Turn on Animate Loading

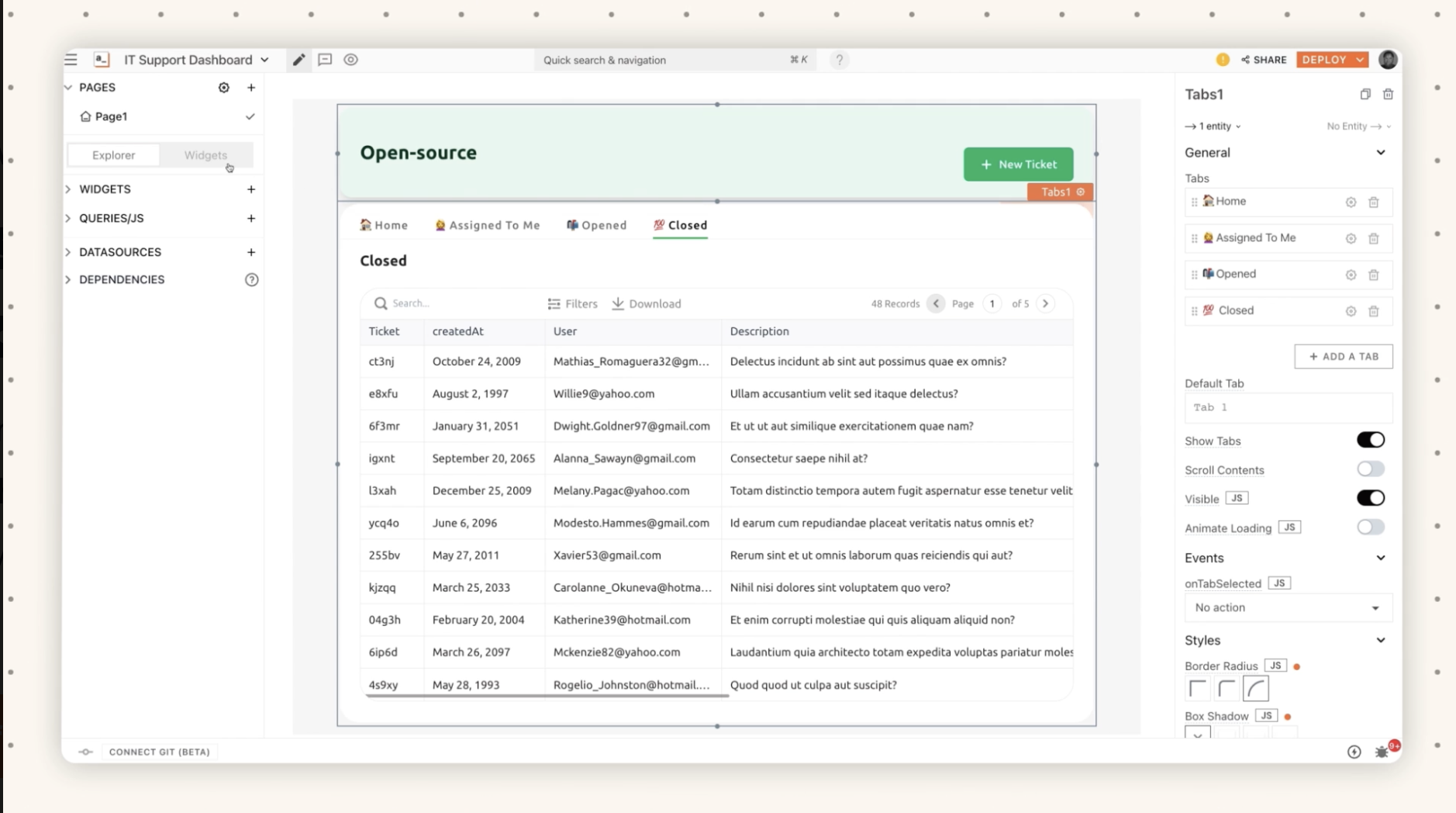[x=1371, y=527]
